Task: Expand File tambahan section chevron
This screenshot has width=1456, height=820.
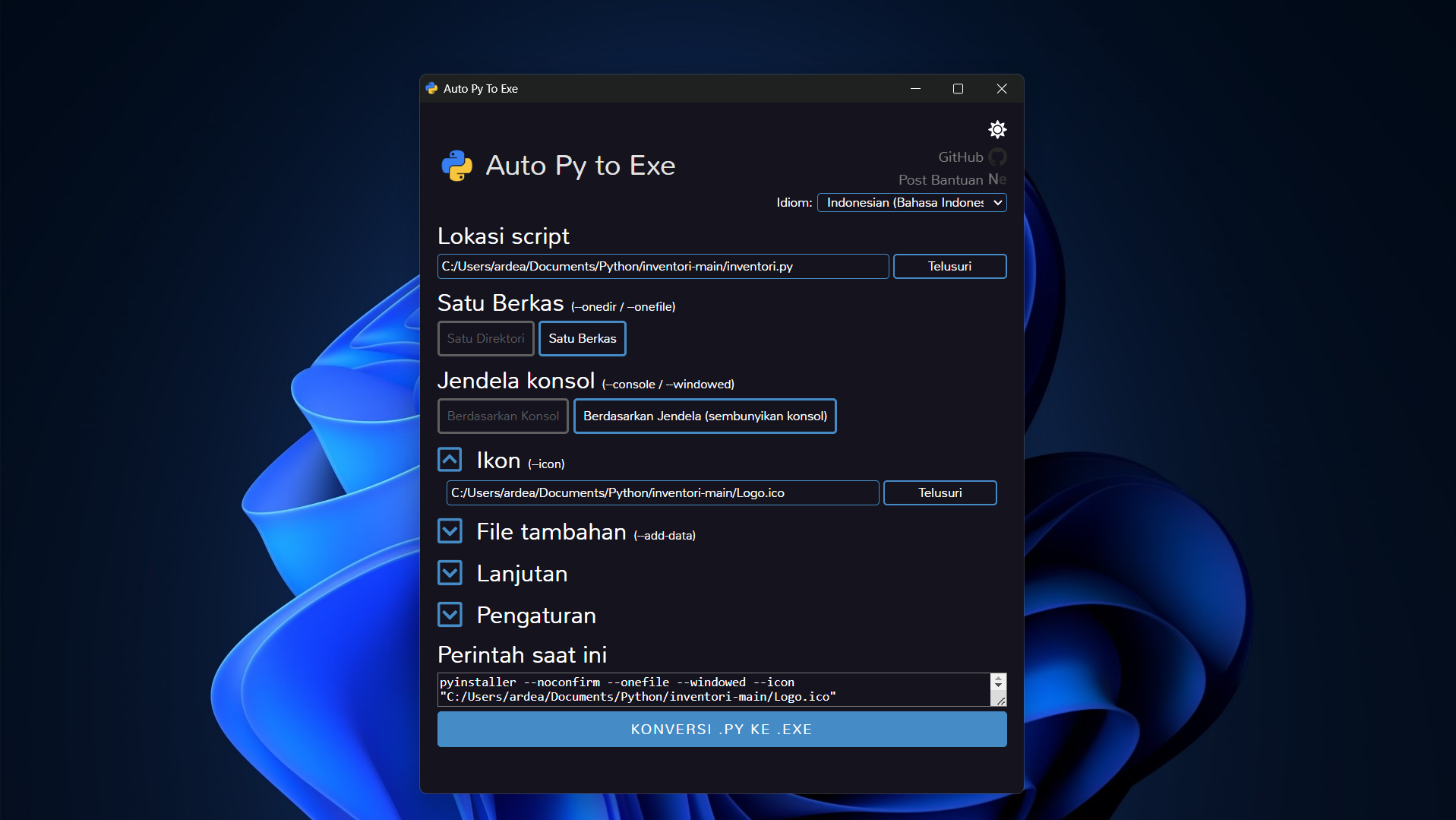Action: (450, 531)
